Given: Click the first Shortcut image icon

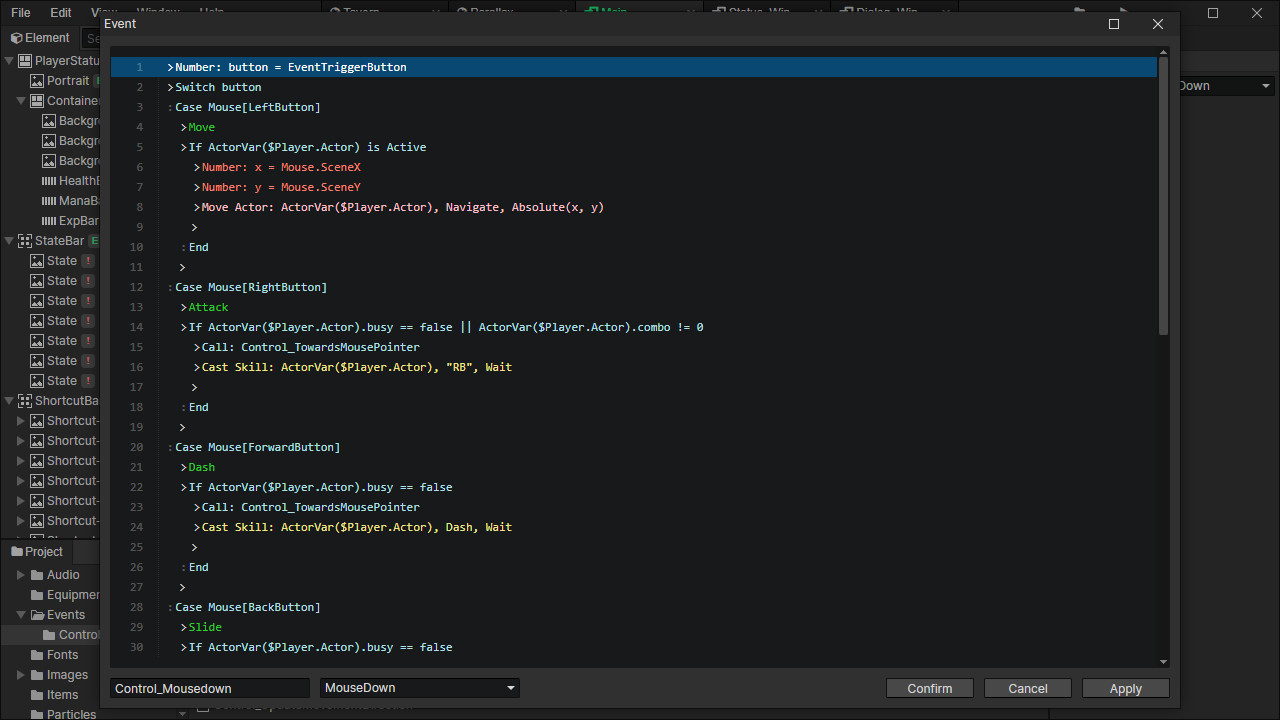Looking at the screenshot, I should (37, 420).
